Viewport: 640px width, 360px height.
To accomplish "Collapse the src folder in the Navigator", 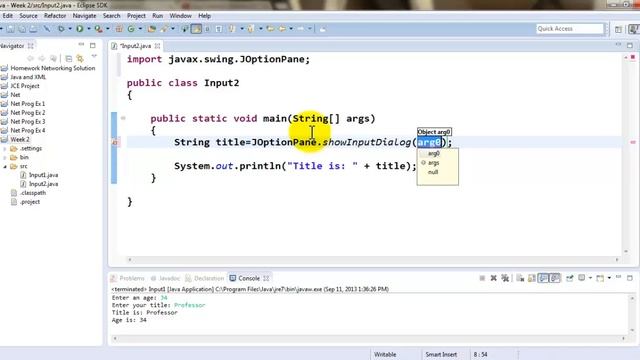I will 5,167.
